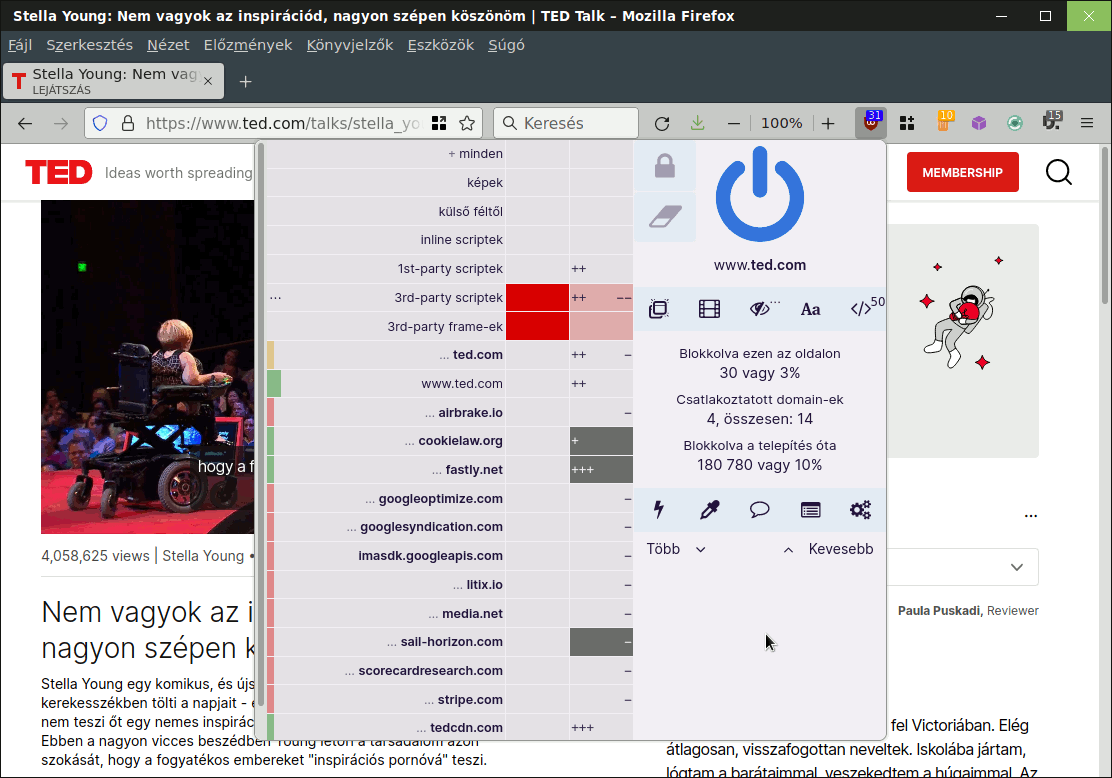
Task: Click the green circular extension icon
Action: [1015, 123]
